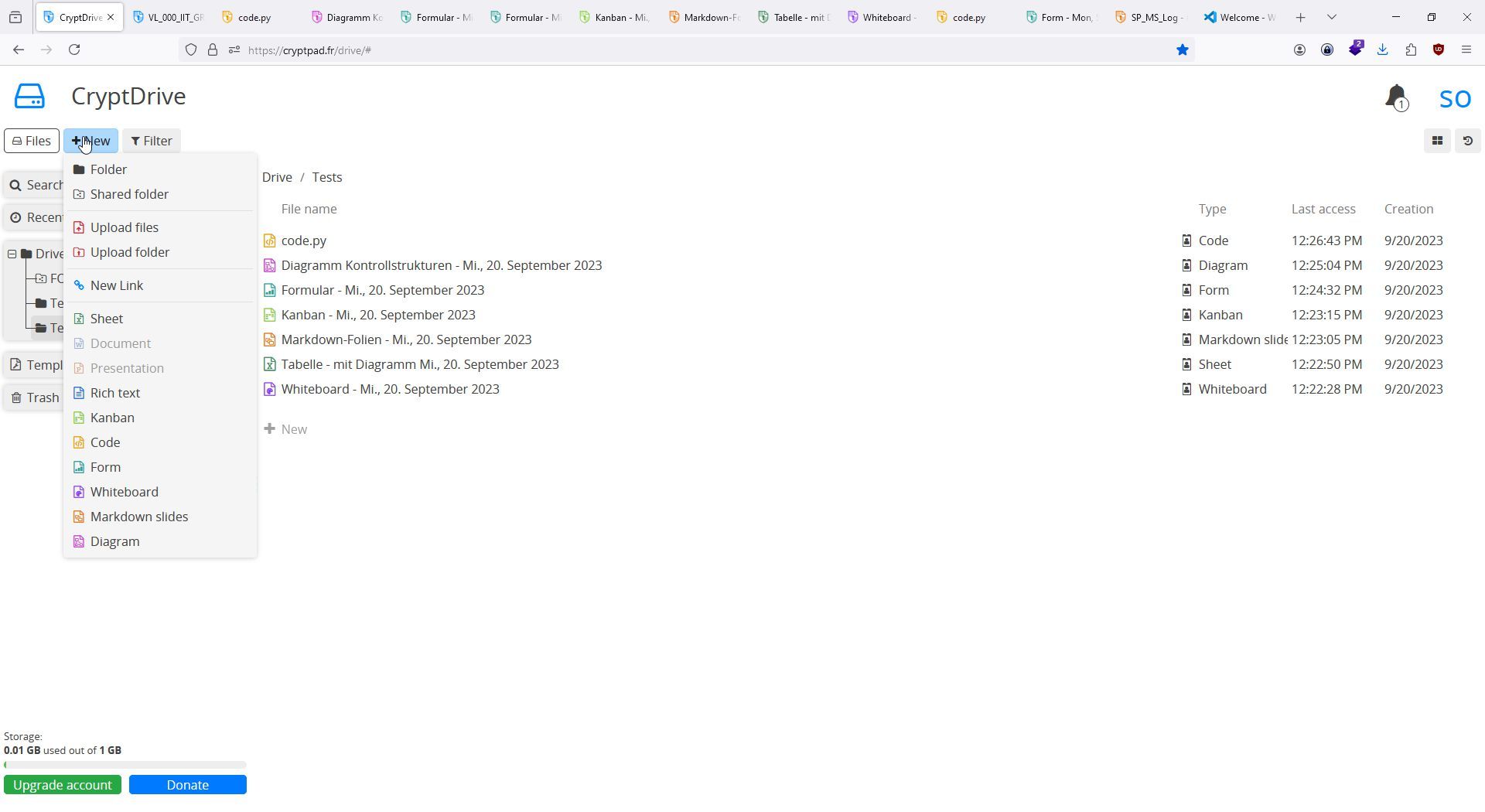Viewport: 1485px width, 812px height.
Task: Switch to VL_000_IIT browser tab
Action: tap(168, 17)
